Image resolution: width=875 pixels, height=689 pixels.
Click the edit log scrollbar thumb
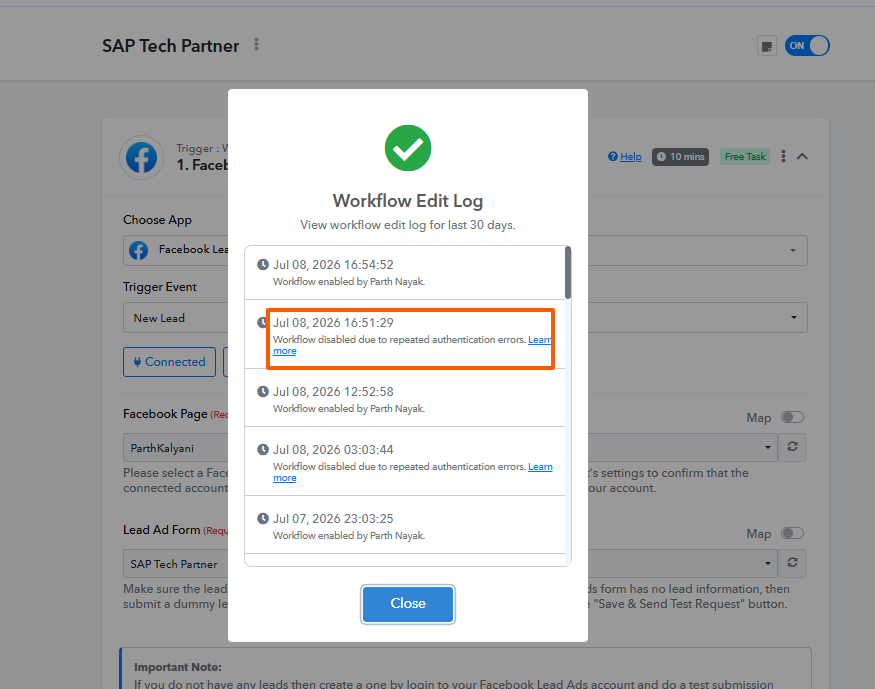point(568,273)
